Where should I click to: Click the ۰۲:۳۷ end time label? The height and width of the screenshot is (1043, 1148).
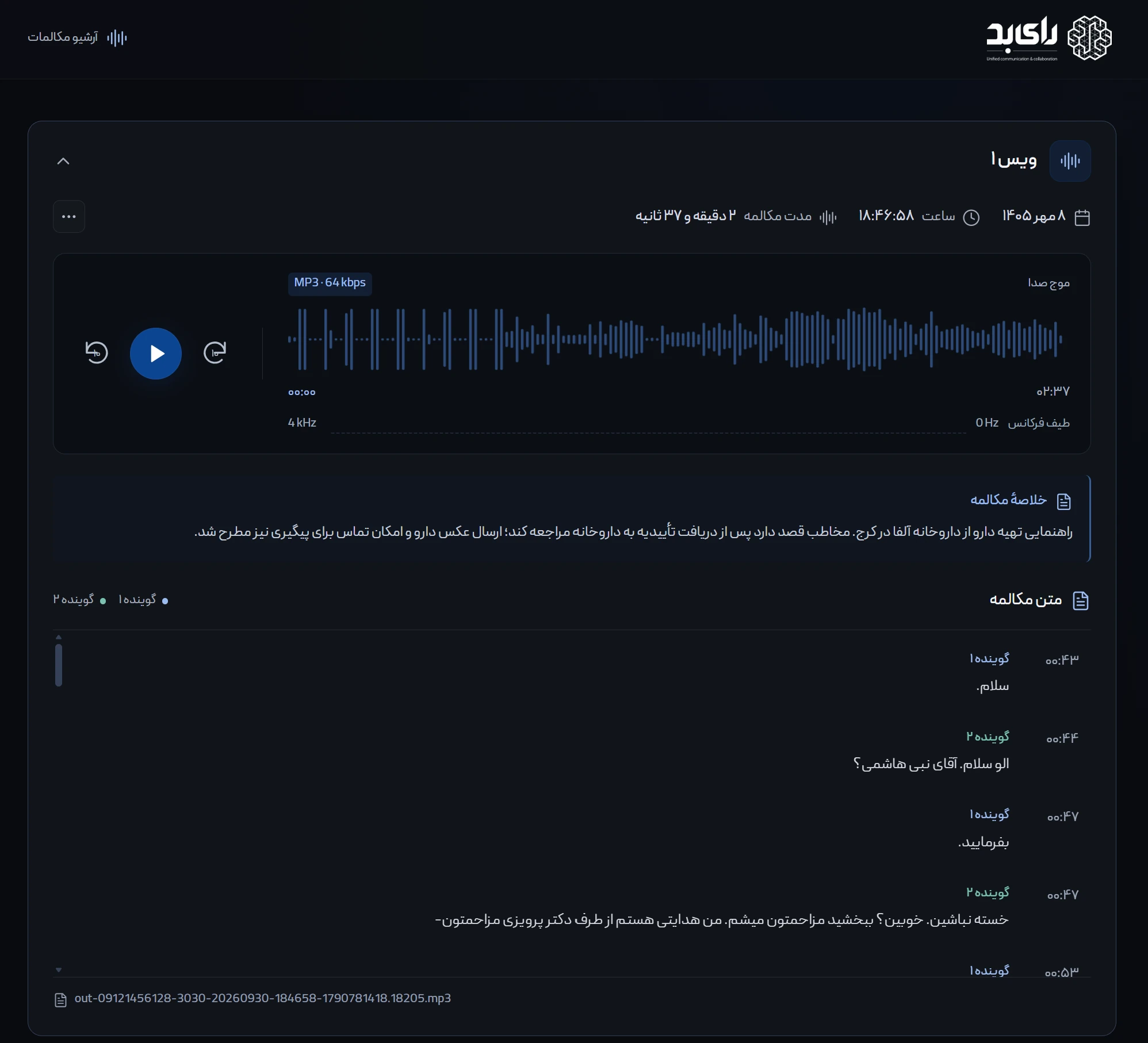point(1053,391)
